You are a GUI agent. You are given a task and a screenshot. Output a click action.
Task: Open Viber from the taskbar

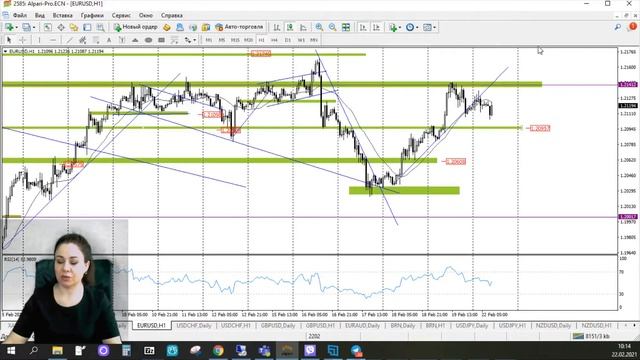[310, 351]
